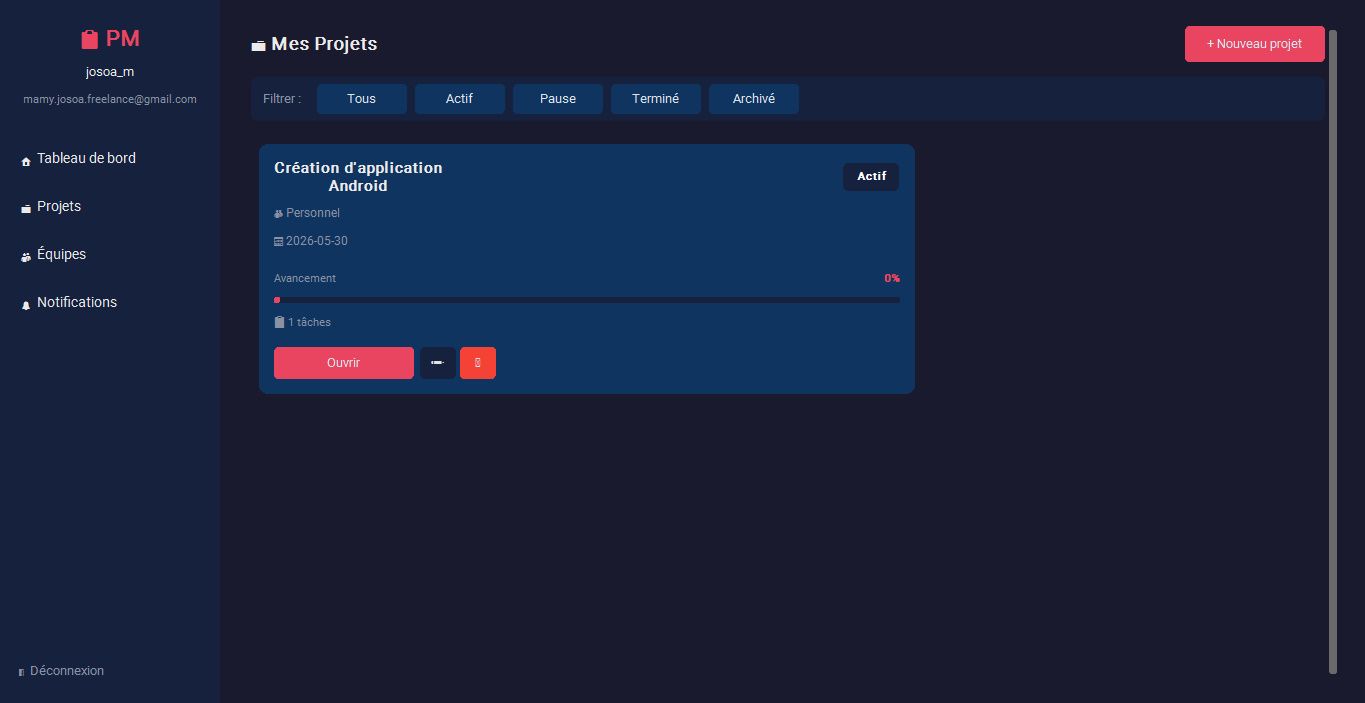Image resolution: width=1365 pixels, height=703 pixels.
Task: Show Archivé projects
Action: point(754,99)
